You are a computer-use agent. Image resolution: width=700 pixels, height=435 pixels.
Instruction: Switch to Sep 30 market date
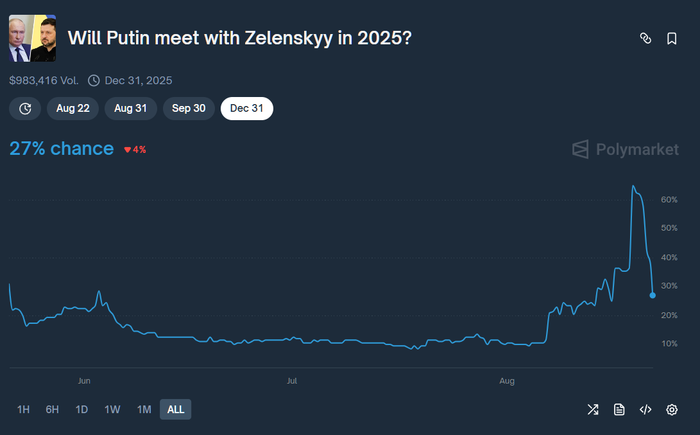(188, 108)
